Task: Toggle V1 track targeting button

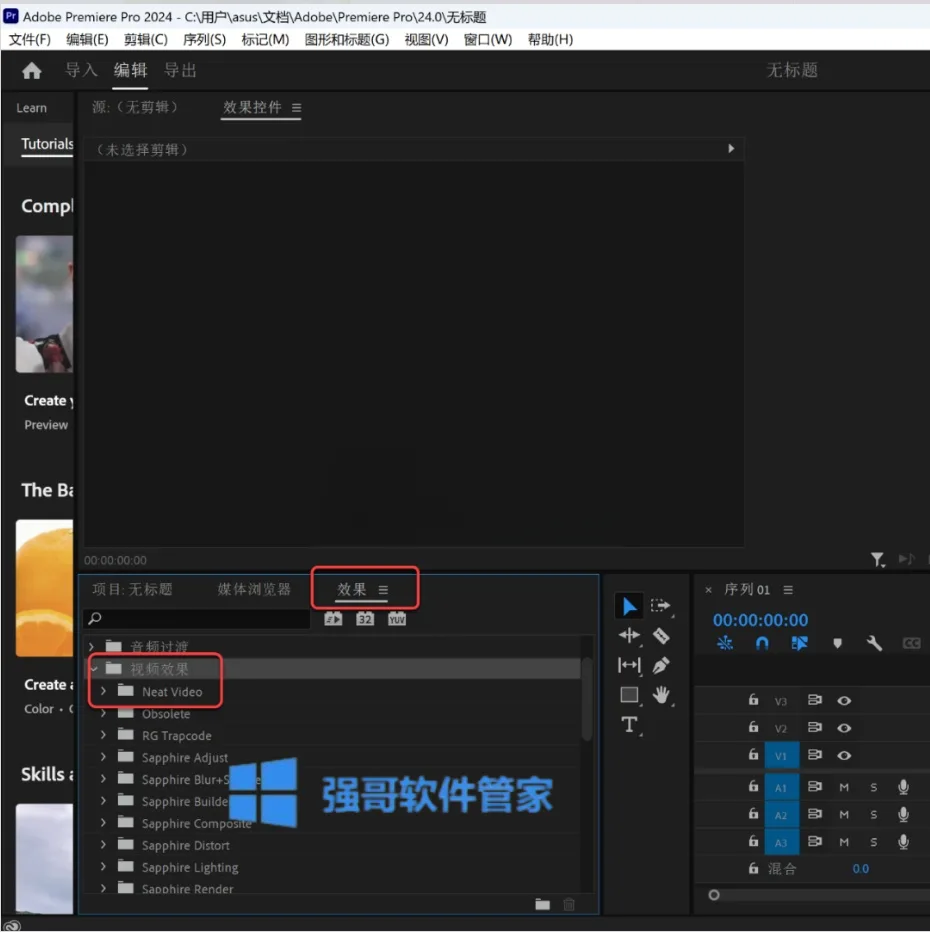Action: tap(781, 755)
